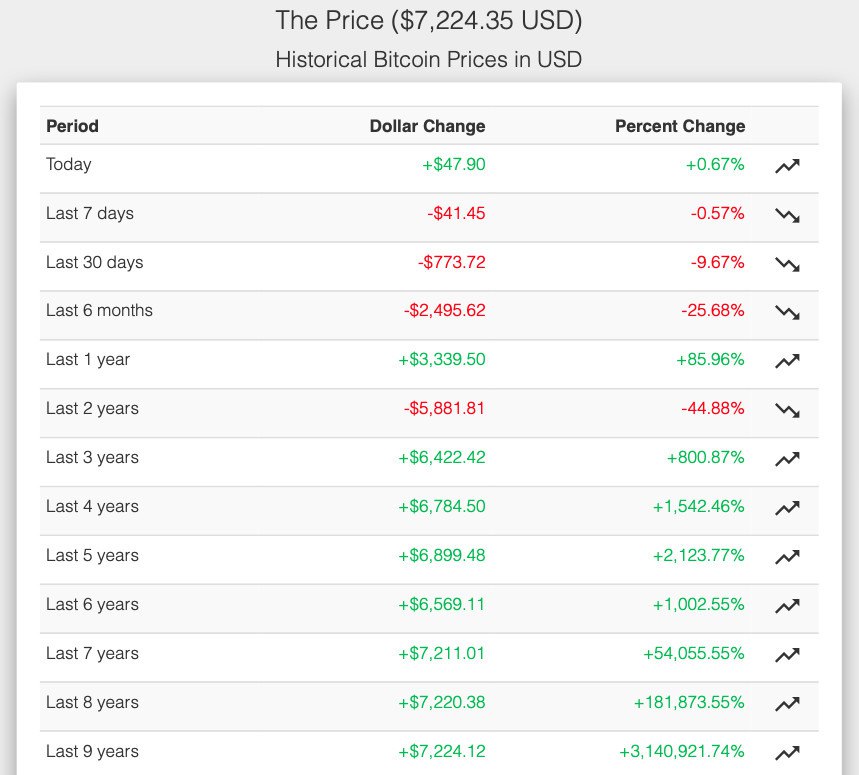Select the Last 2 years period label
This screenshot has width=859, height=775.
tap(93, 409)
